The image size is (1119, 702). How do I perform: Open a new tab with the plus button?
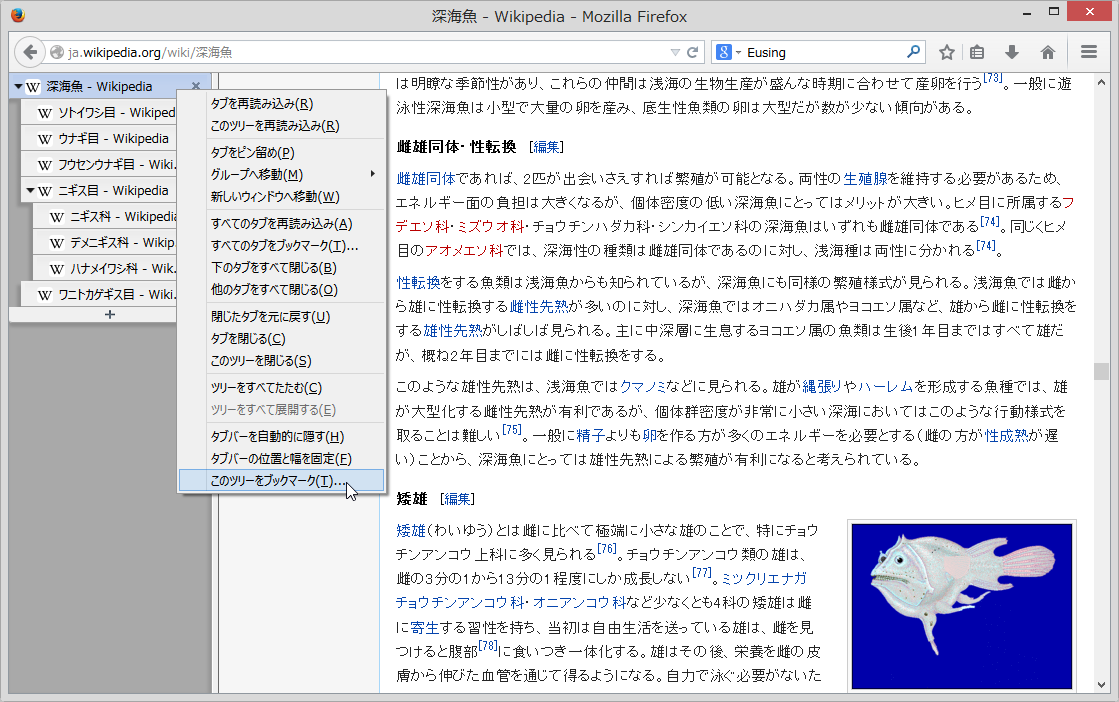(109, 315)
